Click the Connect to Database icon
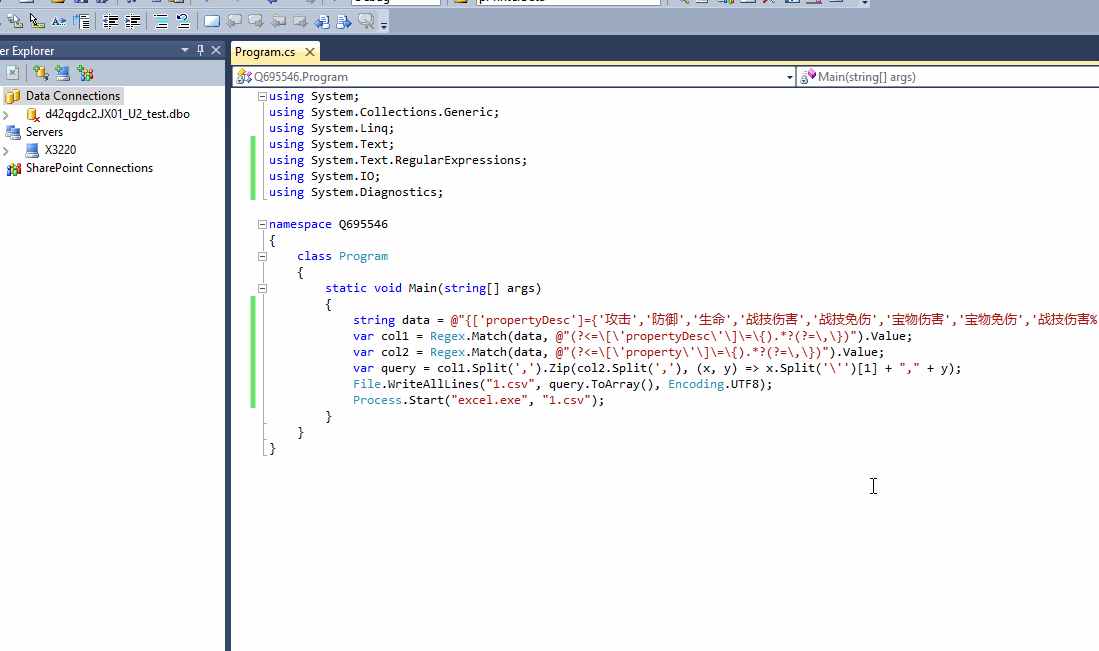1099x651 pixels. click(x=41, y=73)
